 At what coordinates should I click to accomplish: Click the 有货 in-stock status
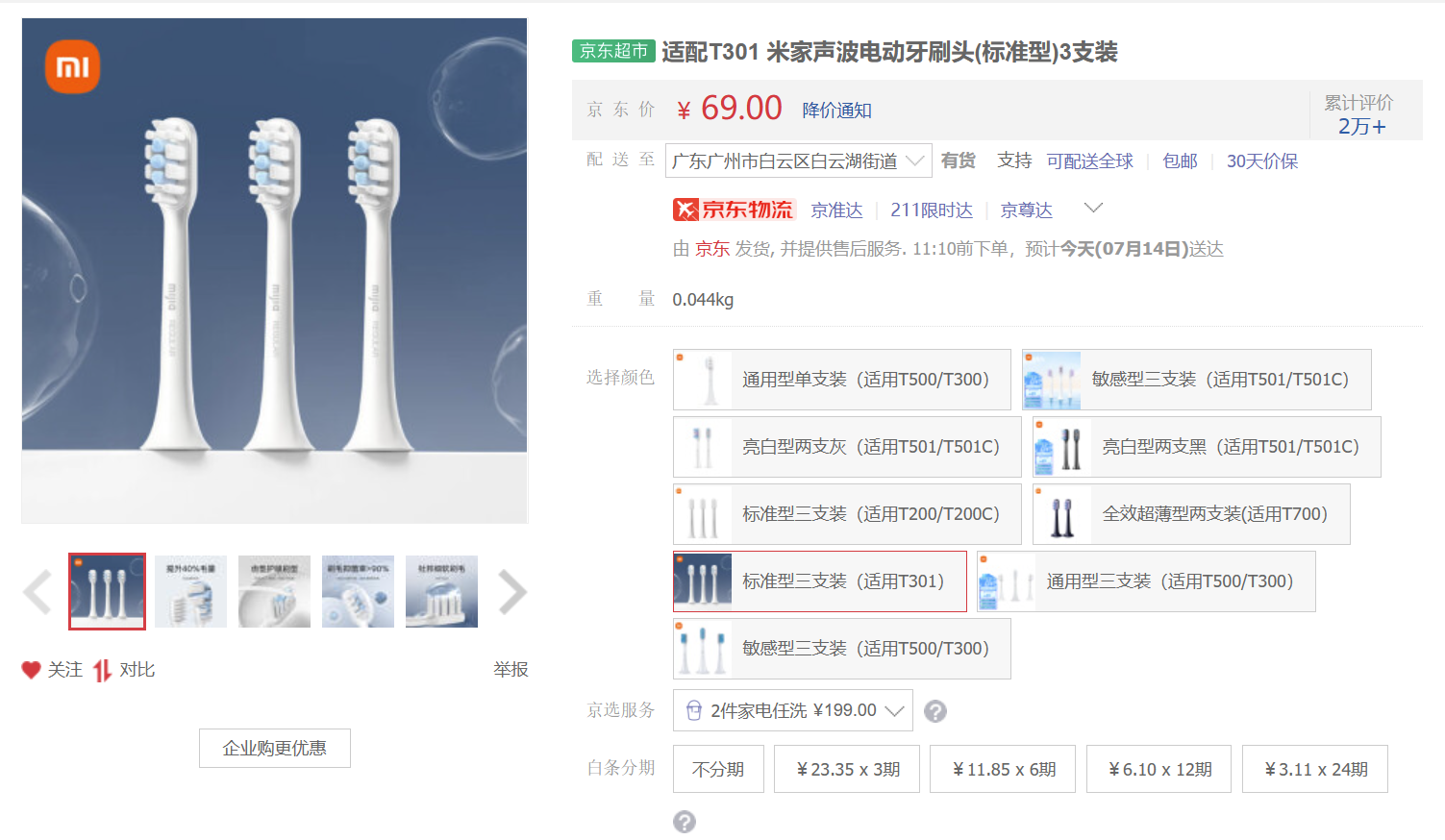(x=958, y=161)
